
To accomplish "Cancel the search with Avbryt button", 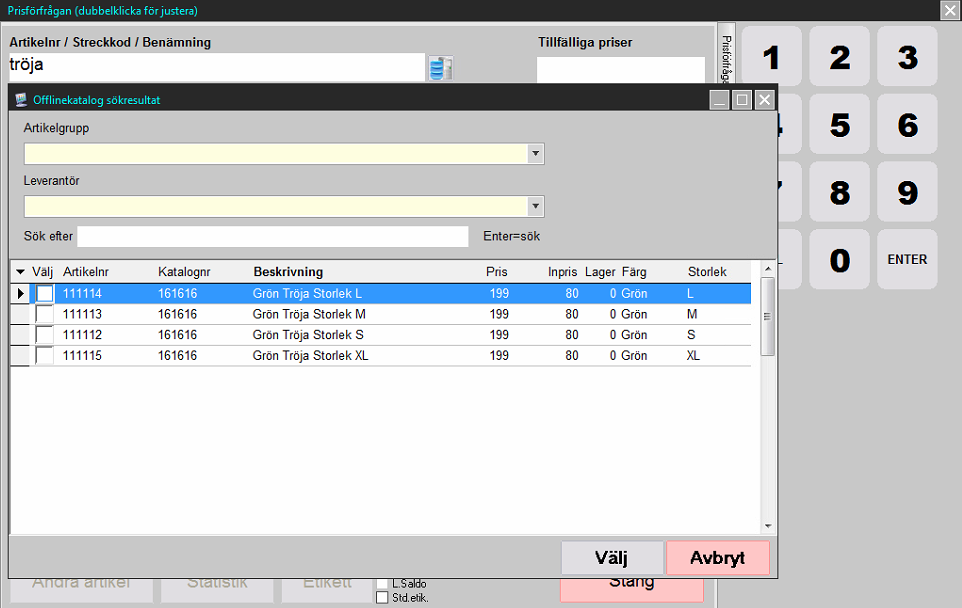I will coord(717,558).
